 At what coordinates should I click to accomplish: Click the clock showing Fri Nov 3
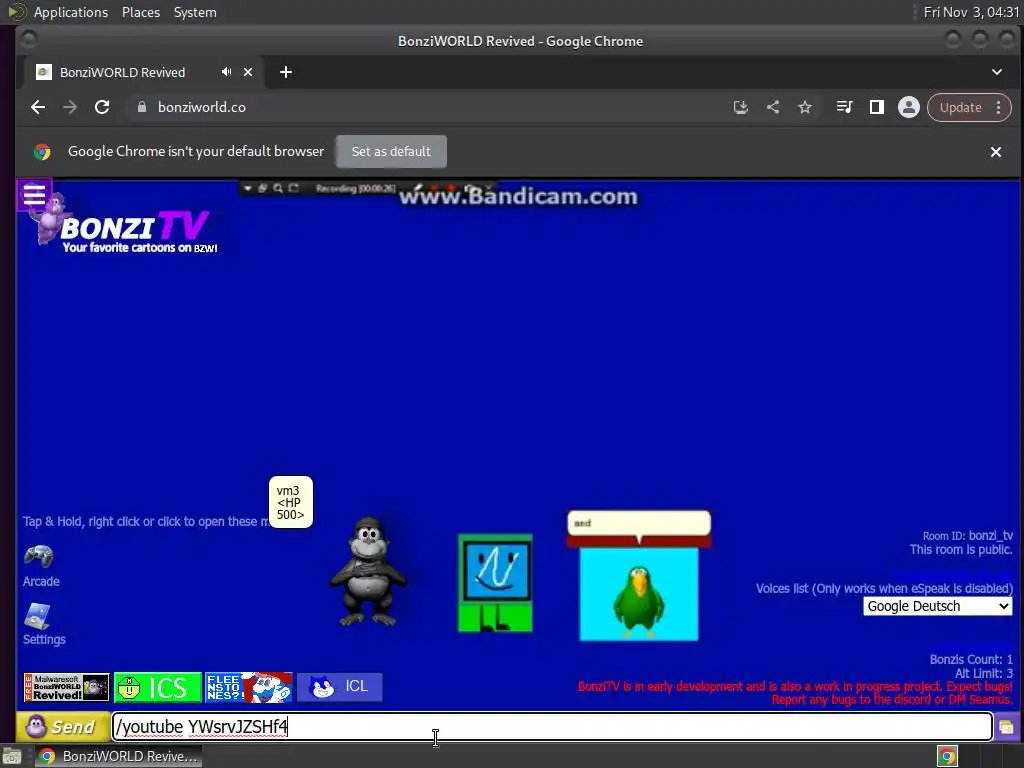coord(971,12)
